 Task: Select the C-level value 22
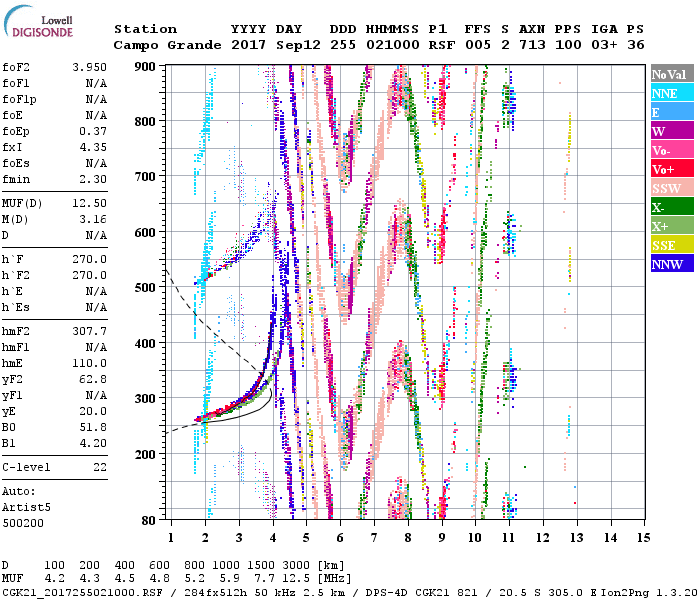click(x=99, y=467)
